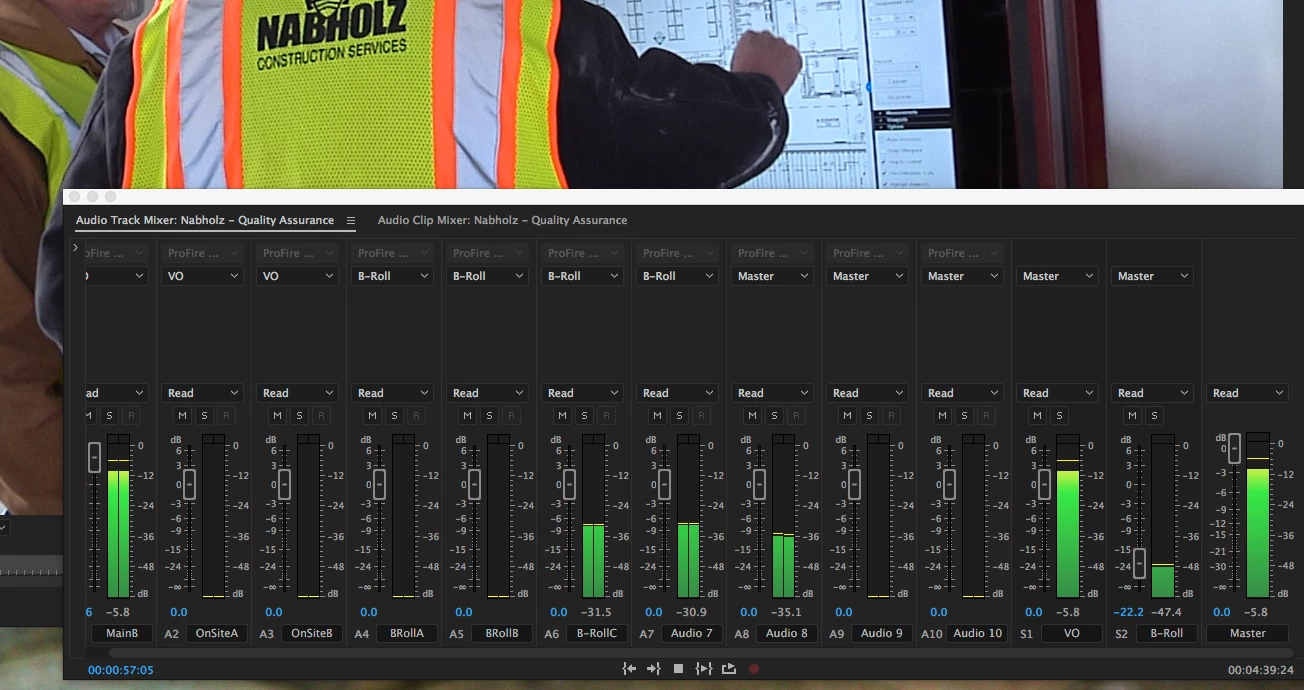Solo the MainB track
1304x690 pixels.
point(109,416)
